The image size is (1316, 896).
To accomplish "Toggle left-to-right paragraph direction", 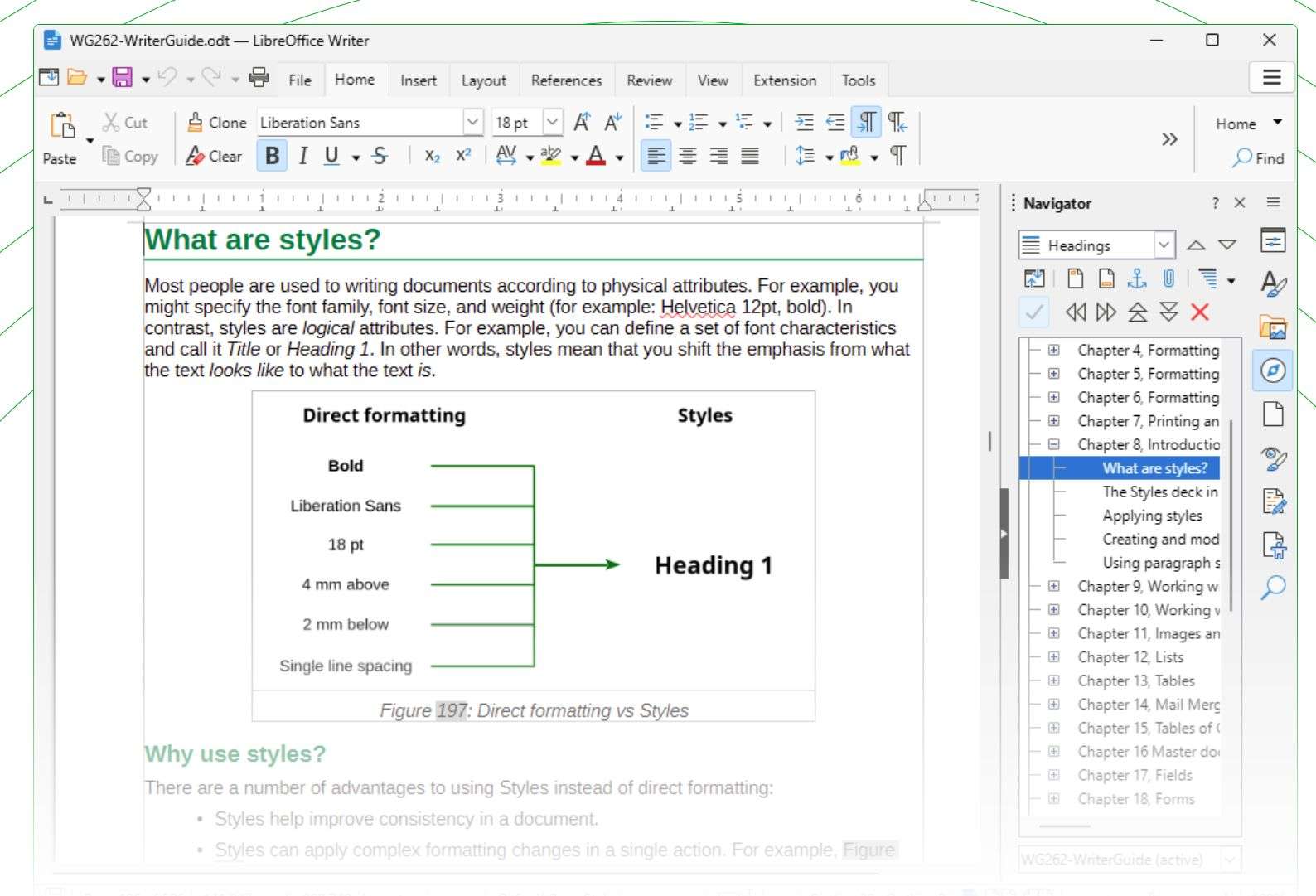I will (866, 123).
